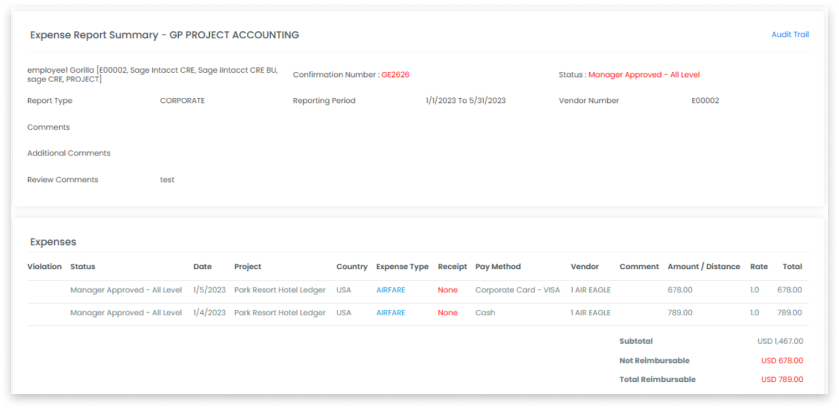This screenshot has height=409, width=839.
Task: Click the Subtotal label
Action: tap(636, 341)
